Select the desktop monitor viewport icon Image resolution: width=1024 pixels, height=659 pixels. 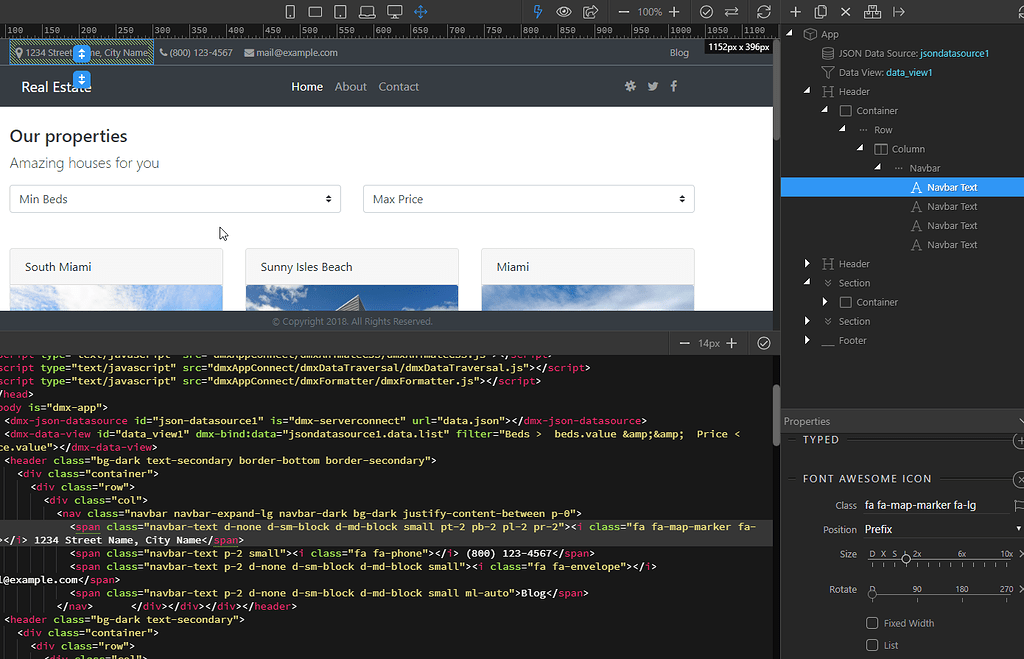(394, 12)
